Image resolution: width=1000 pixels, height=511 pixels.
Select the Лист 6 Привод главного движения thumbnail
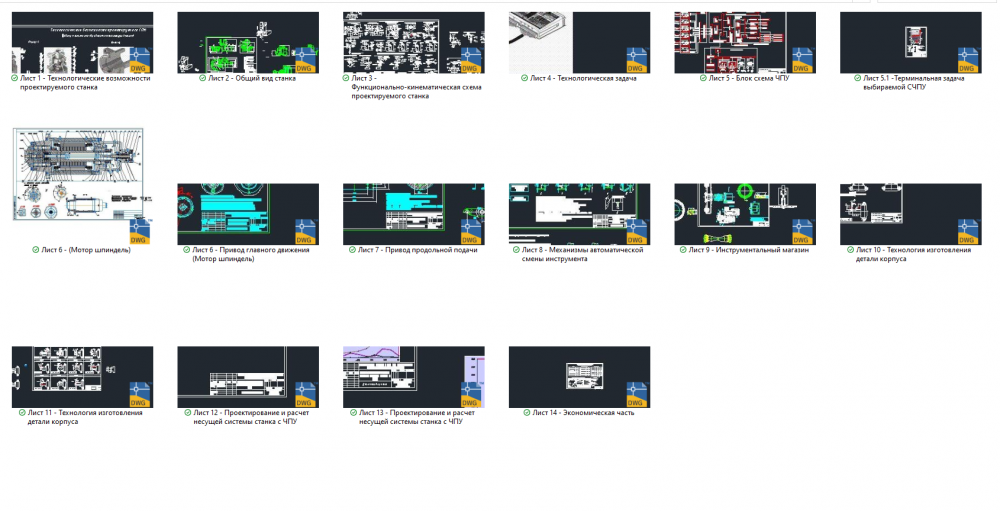click(248, 214)
